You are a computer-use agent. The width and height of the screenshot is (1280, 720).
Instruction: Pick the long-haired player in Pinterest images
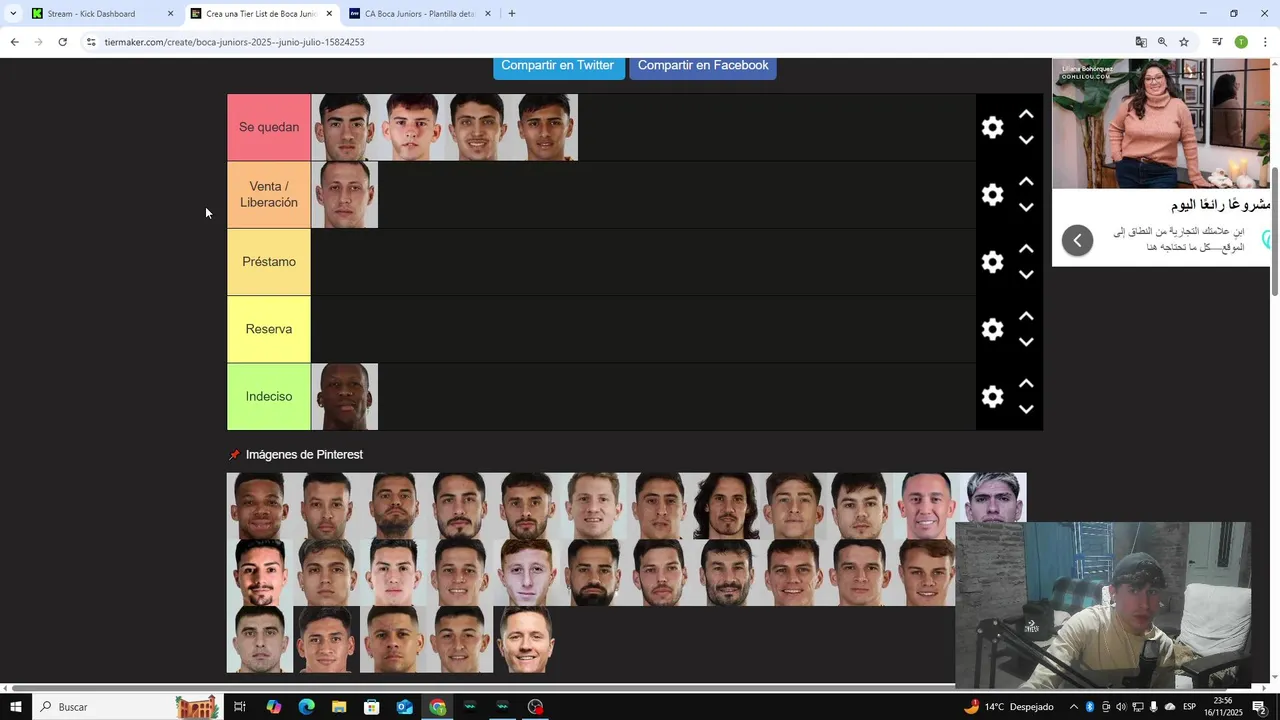(x=726, y=506)
